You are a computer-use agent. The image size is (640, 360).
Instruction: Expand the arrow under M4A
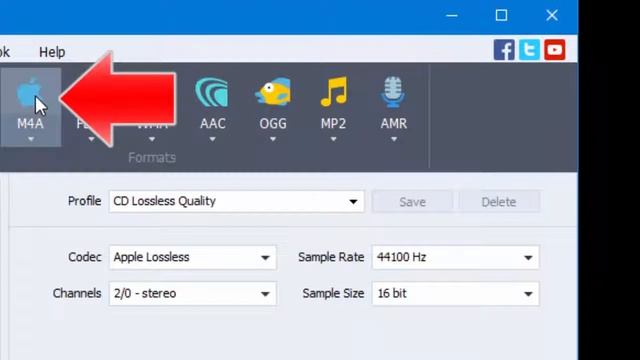(x=31, y=140)
